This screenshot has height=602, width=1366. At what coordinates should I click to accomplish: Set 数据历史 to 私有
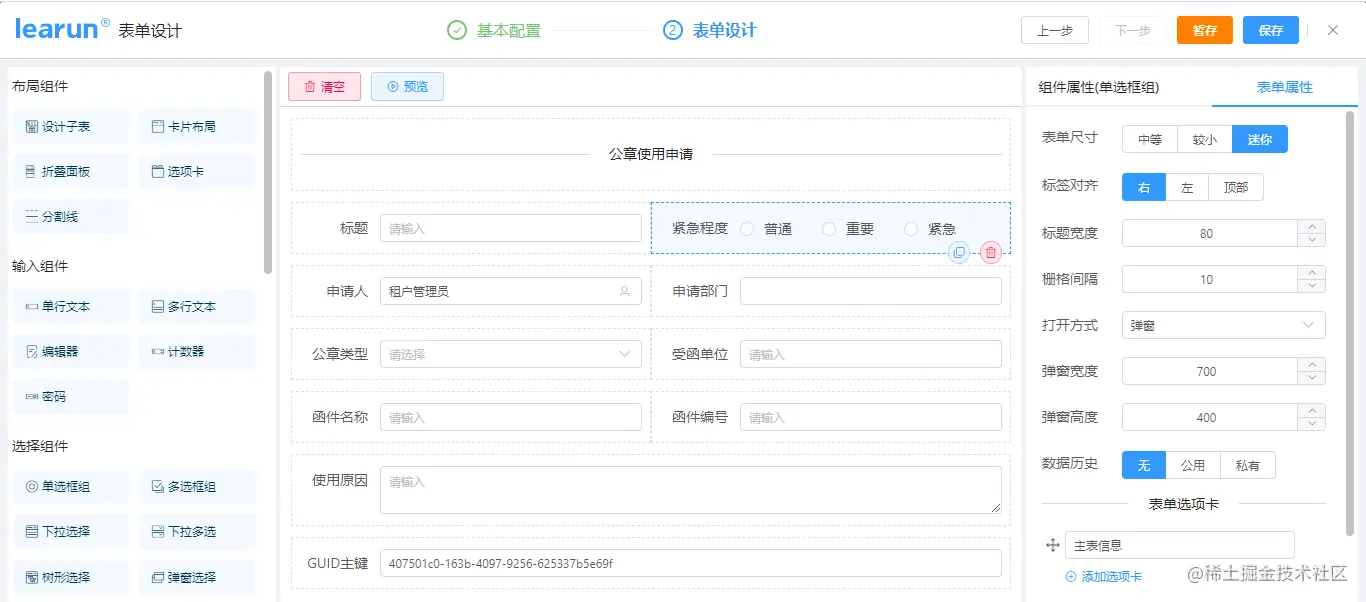pyautogui.click(x=1248, y=465)
